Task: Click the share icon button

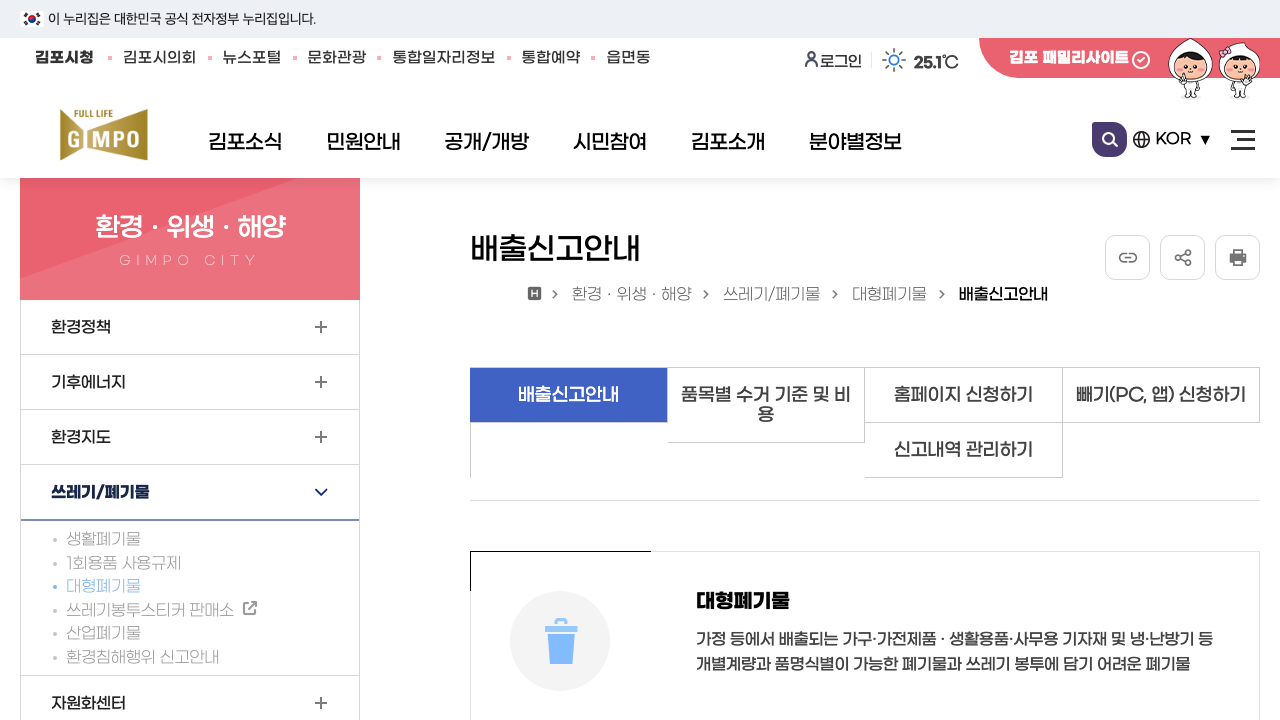Action: coord(1182,257)
